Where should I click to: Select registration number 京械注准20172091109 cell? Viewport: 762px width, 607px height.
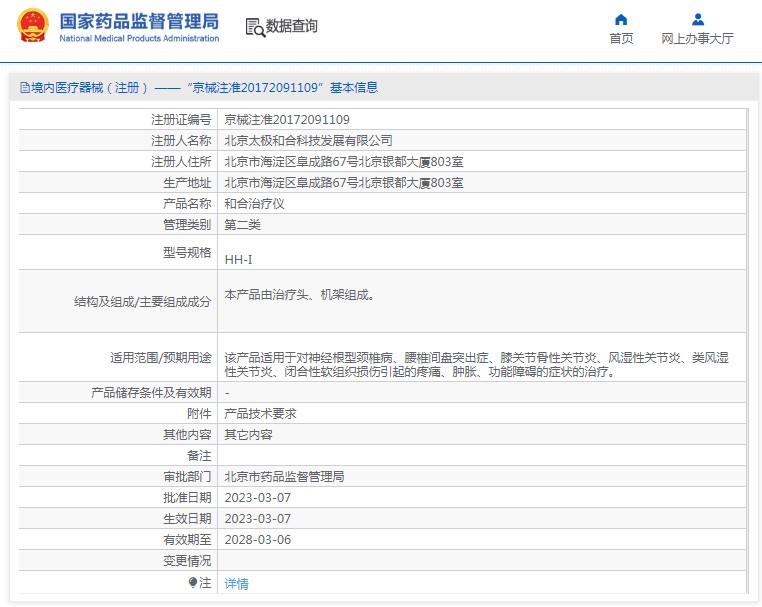287,120
